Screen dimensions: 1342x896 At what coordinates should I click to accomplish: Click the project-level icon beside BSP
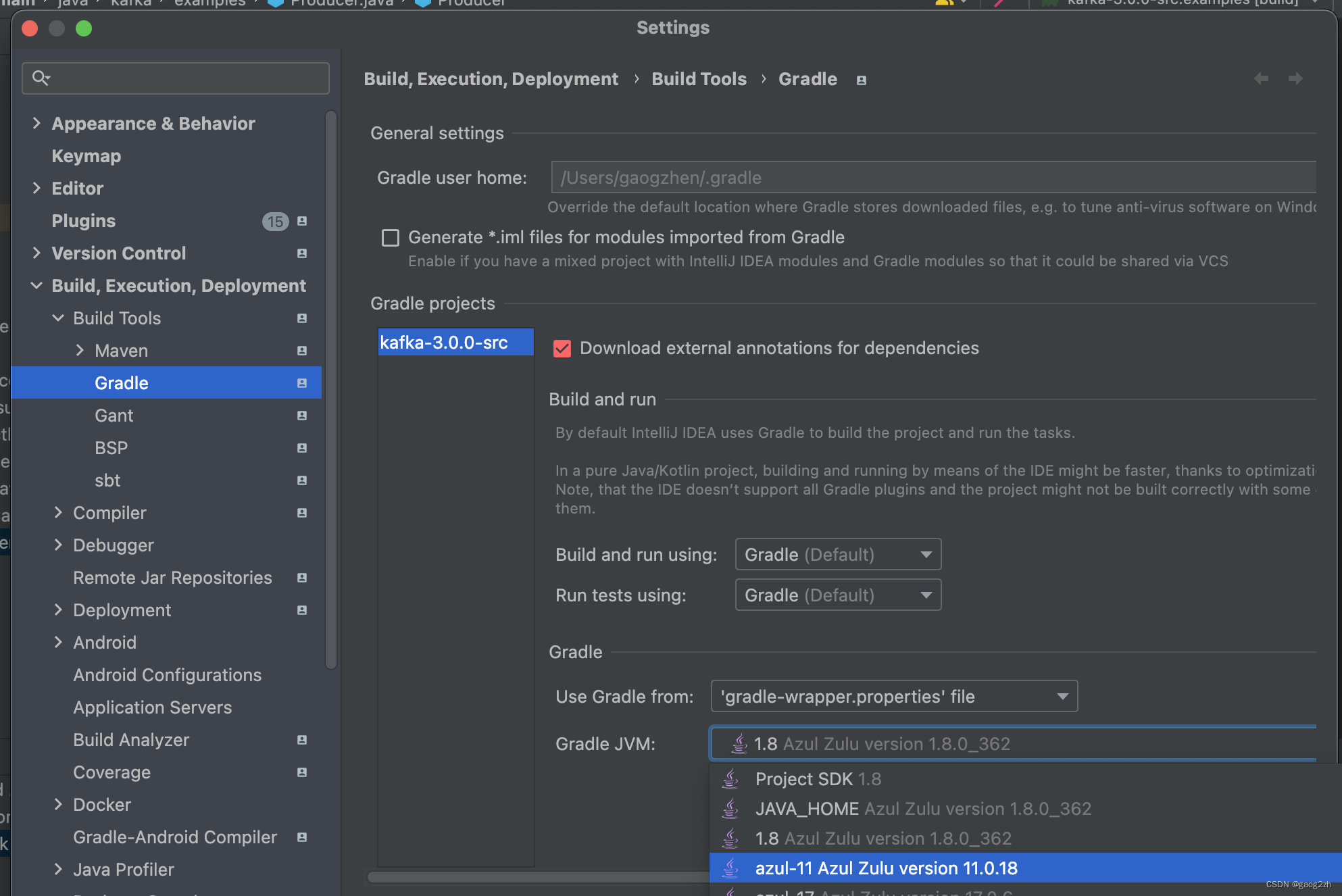coord(302,448)
